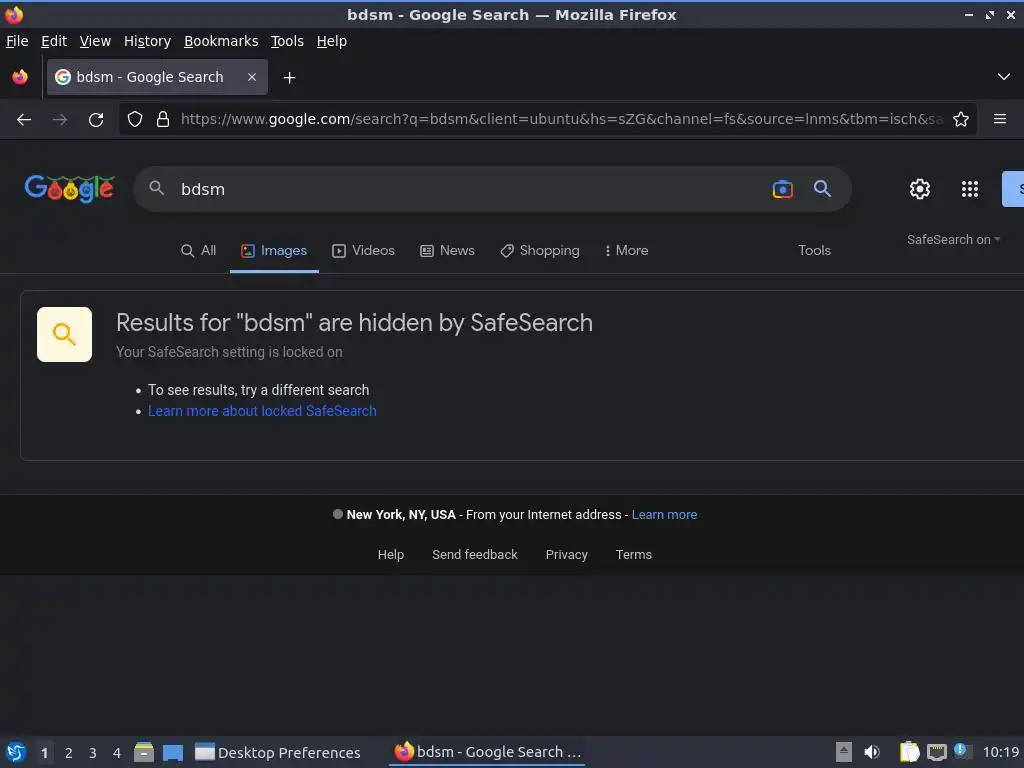Click the 10:19 clock in the taskbar
Viewport: 1024px width, 768px height.
1001,752
